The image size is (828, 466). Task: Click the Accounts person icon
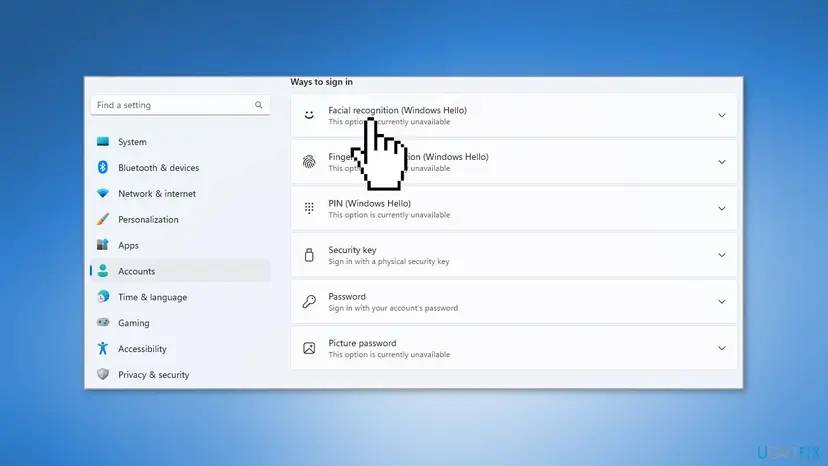point(103,271)
